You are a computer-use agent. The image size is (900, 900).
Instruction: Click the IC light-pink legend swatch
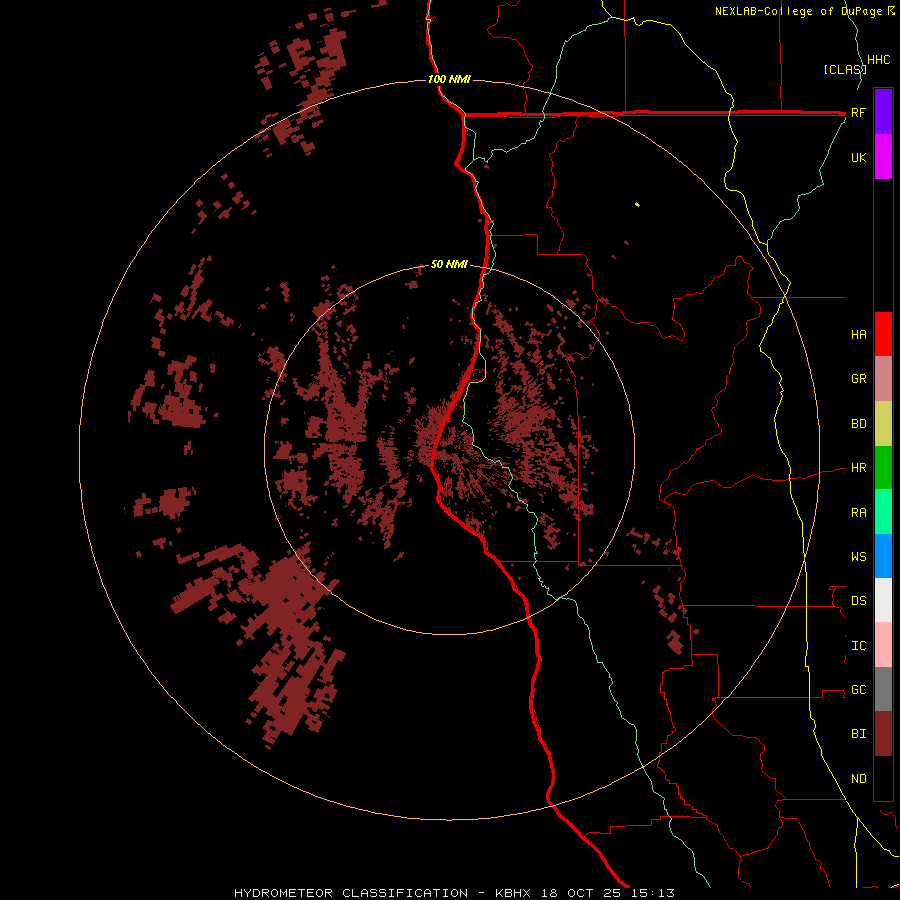883,645
